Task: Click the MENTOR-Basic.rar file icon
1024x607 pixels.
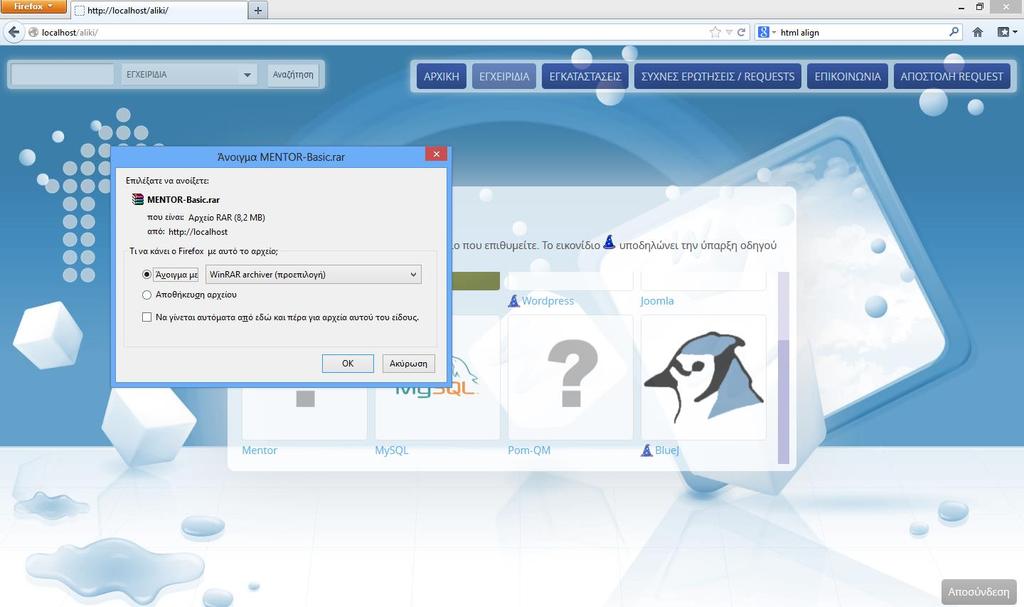Action: (x=137, y=199)
